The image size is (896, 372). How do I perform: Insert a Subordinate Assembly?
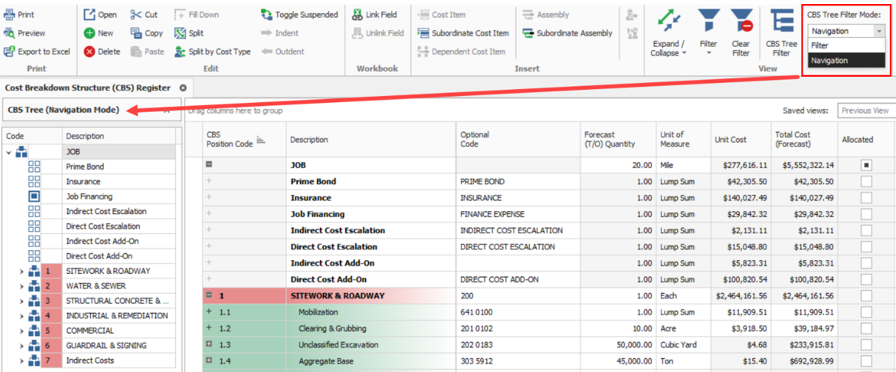pyautogui.click(x=567, y=33)
